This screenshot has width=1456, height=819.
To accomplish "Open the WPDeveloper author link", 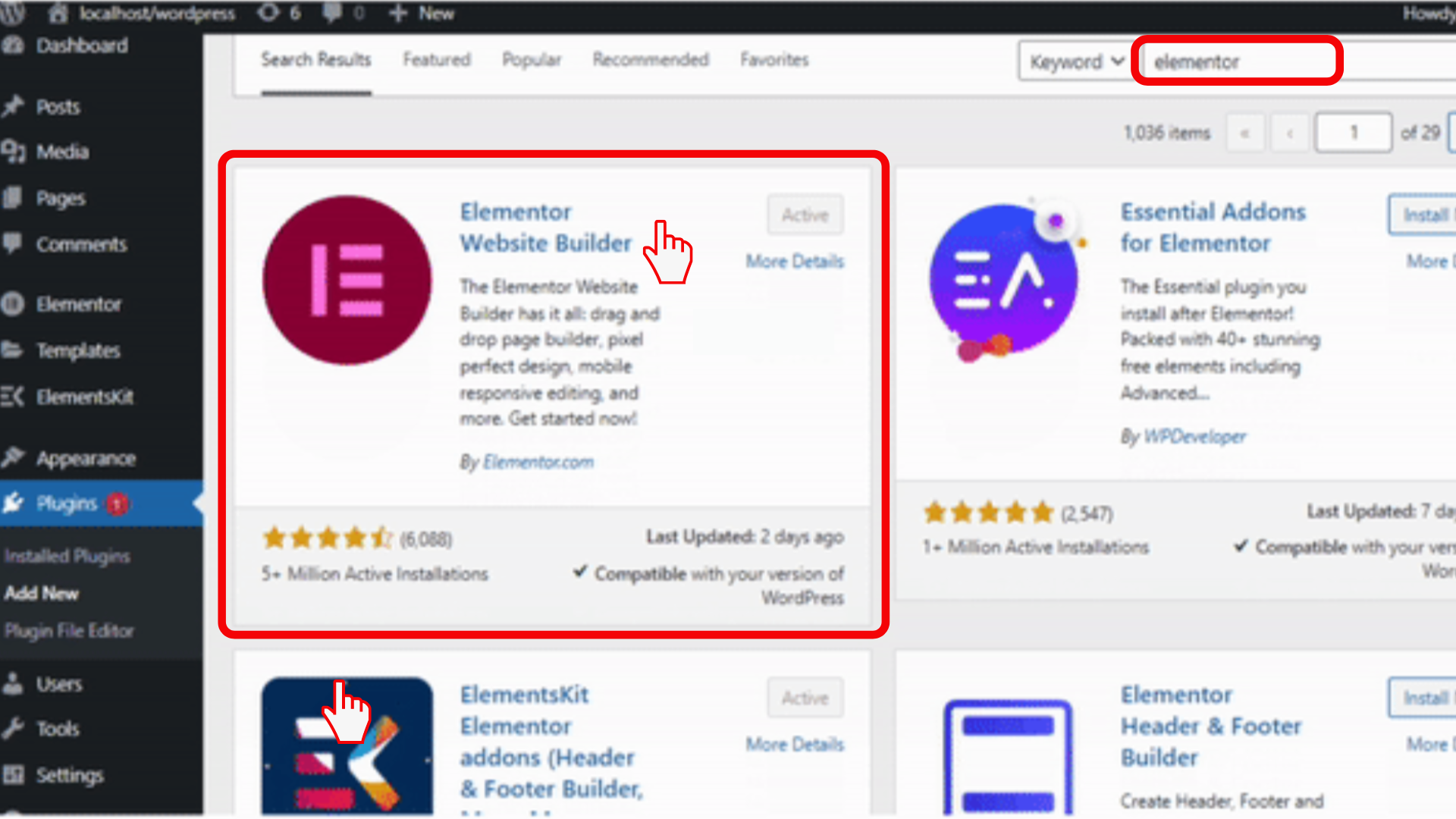I will 1194,436.
